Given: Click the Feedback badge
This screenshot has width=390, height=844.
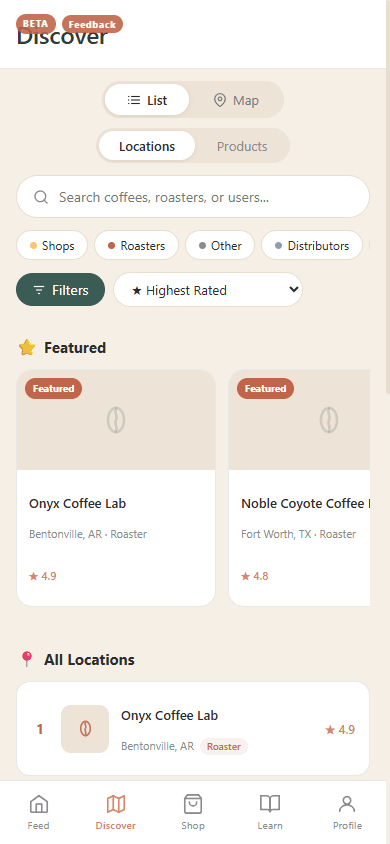Looking at the screenshot, I should [93, 25].
